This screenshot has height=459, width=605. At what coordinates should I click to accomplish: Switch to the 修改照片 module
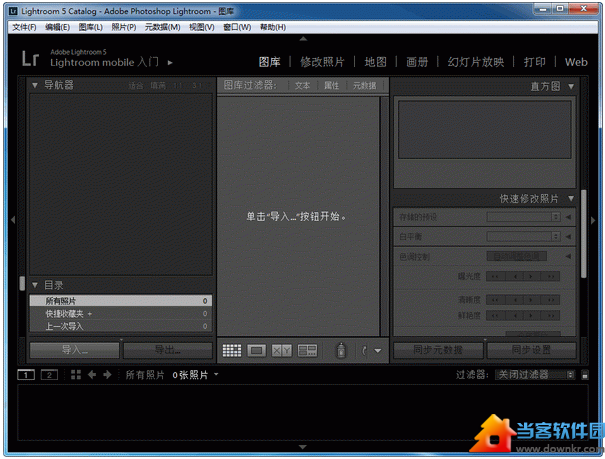tap(322, 62)
